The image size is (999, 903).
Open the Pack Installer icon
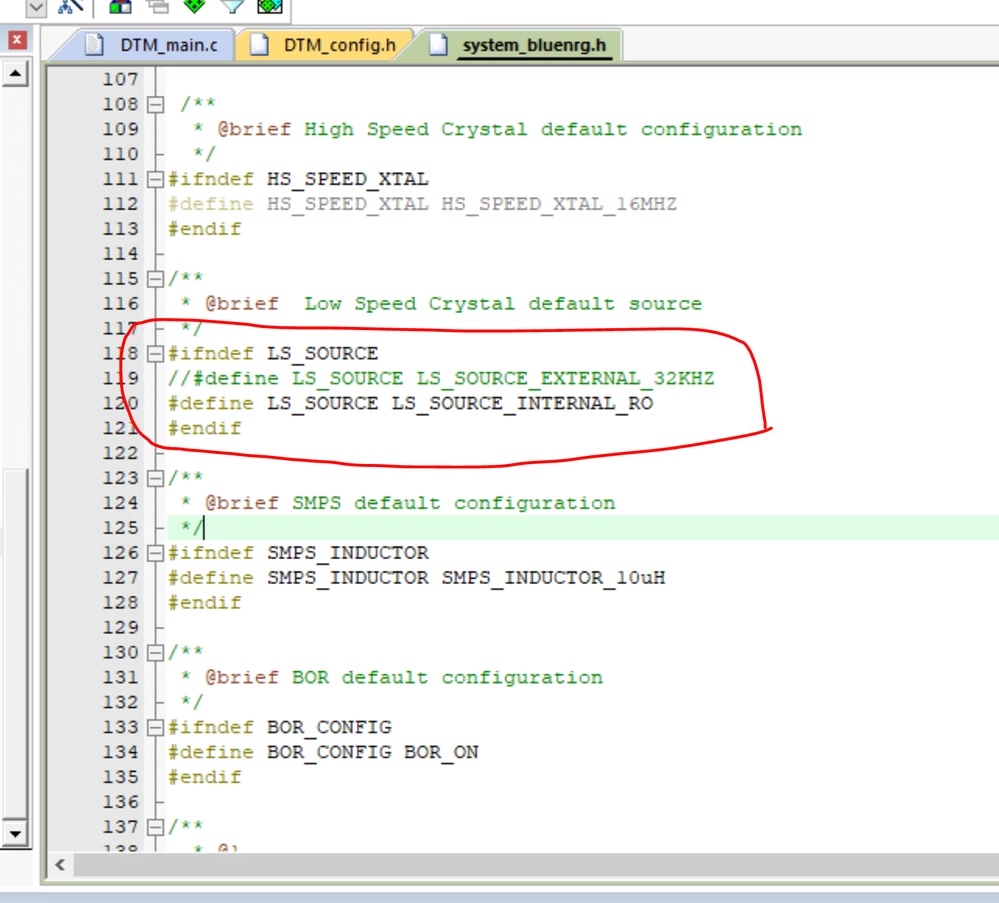coord(270,6)
